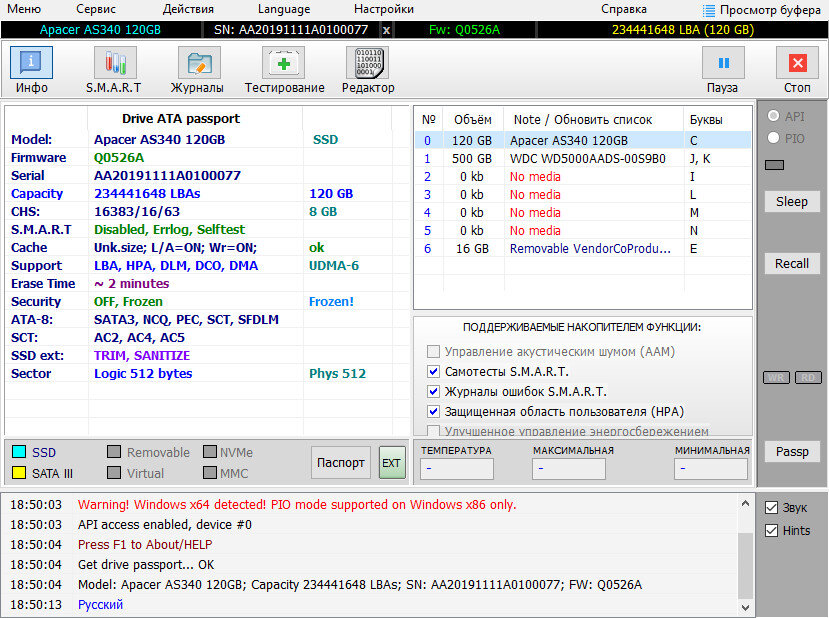The height and width of the screenshot is (618, 829).
Task: Click the SN: AA20191111A0100077 header field
Action: (x=291, y=30)
